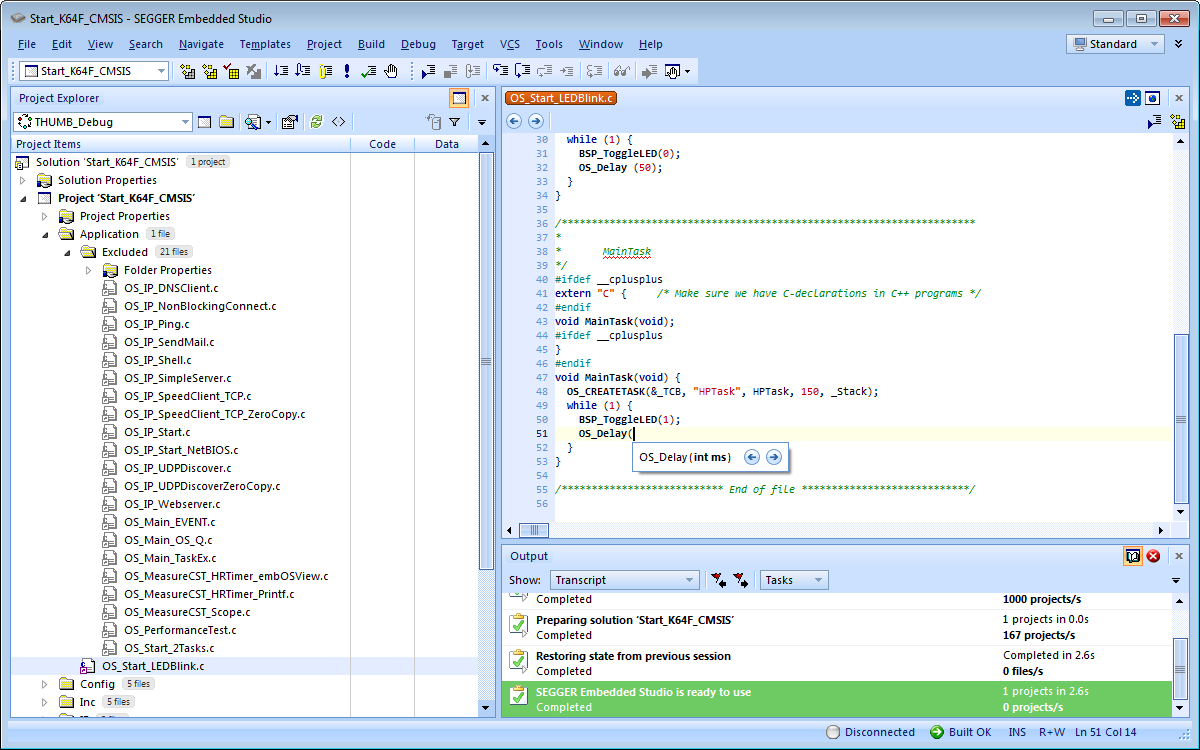Expand the Folder Properties node
The image size is (1200, 750).
88,270
